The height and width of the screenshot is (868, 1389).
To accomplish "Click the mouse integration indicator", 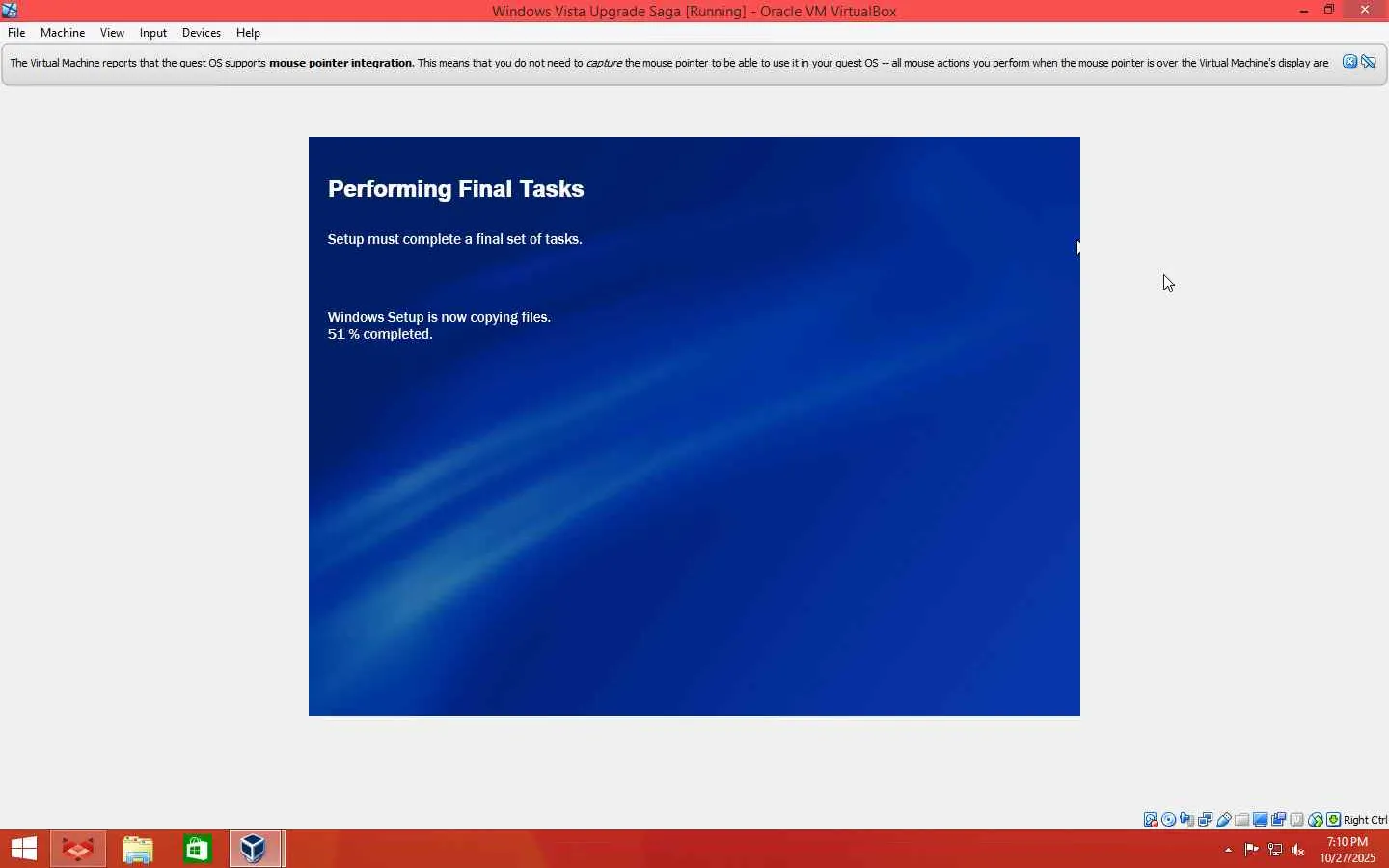I will click(x=1316, y=820).
